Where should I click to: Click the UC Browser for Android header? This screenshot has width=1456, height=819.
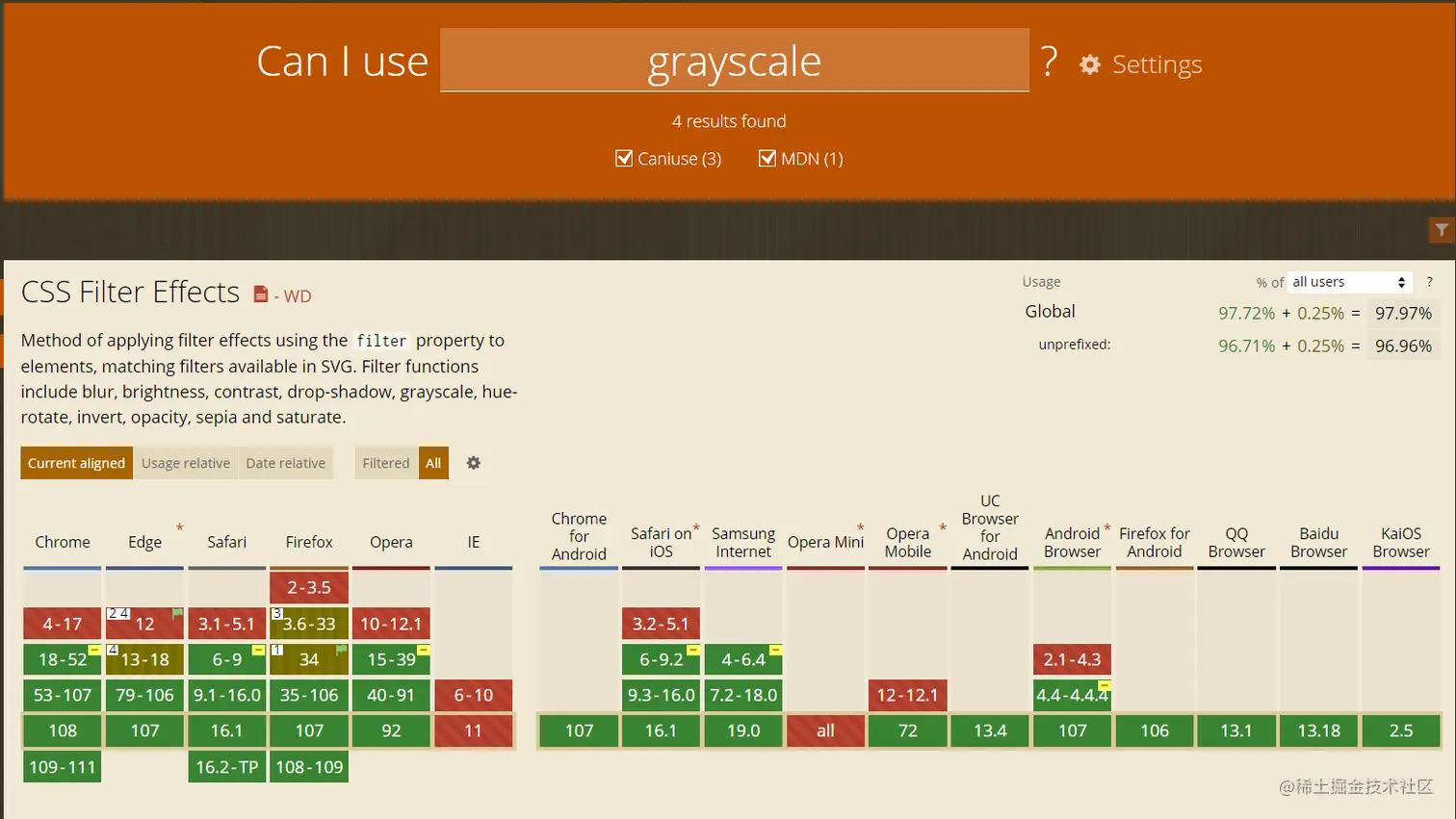pyautogui.click(x=990, y=527)
